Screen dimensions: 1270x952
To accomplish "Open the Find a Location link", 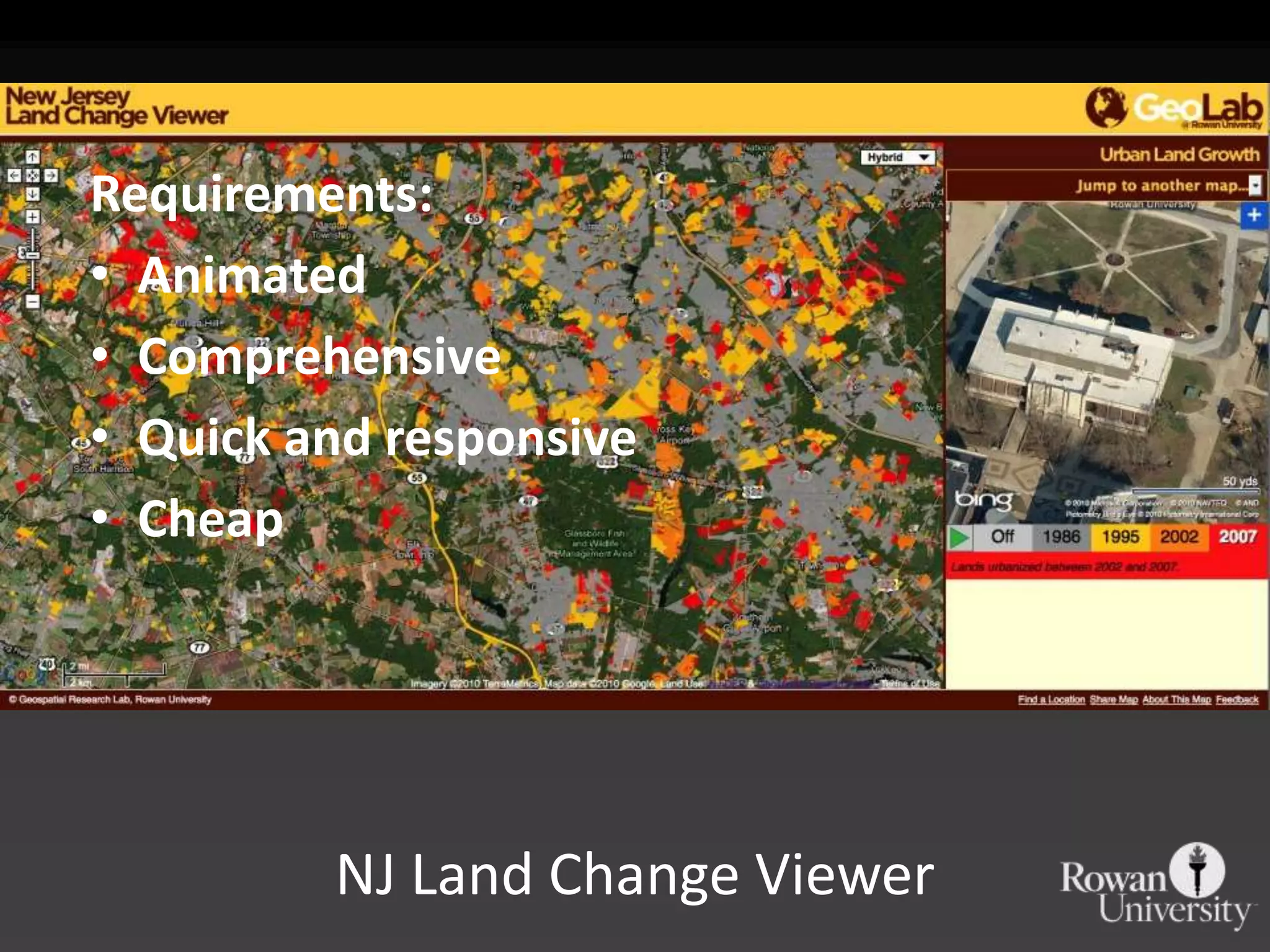I will (x=1051, y=699).
